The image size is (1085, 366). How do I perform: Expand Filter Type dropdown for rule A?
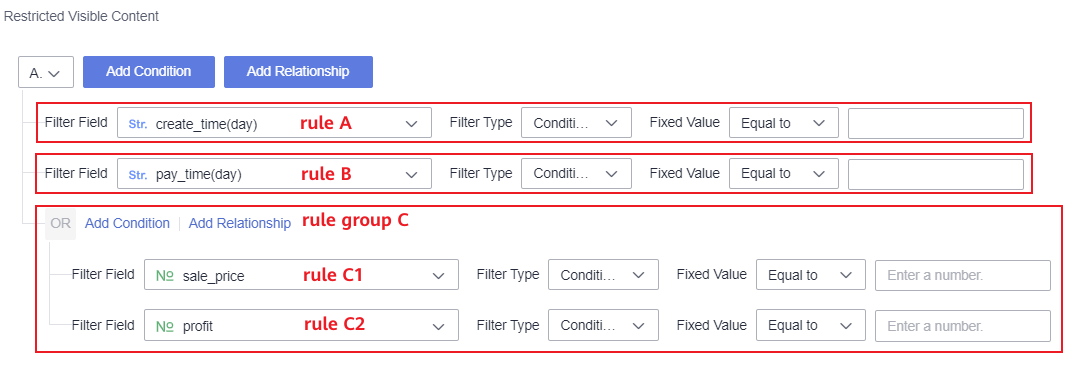576,123
